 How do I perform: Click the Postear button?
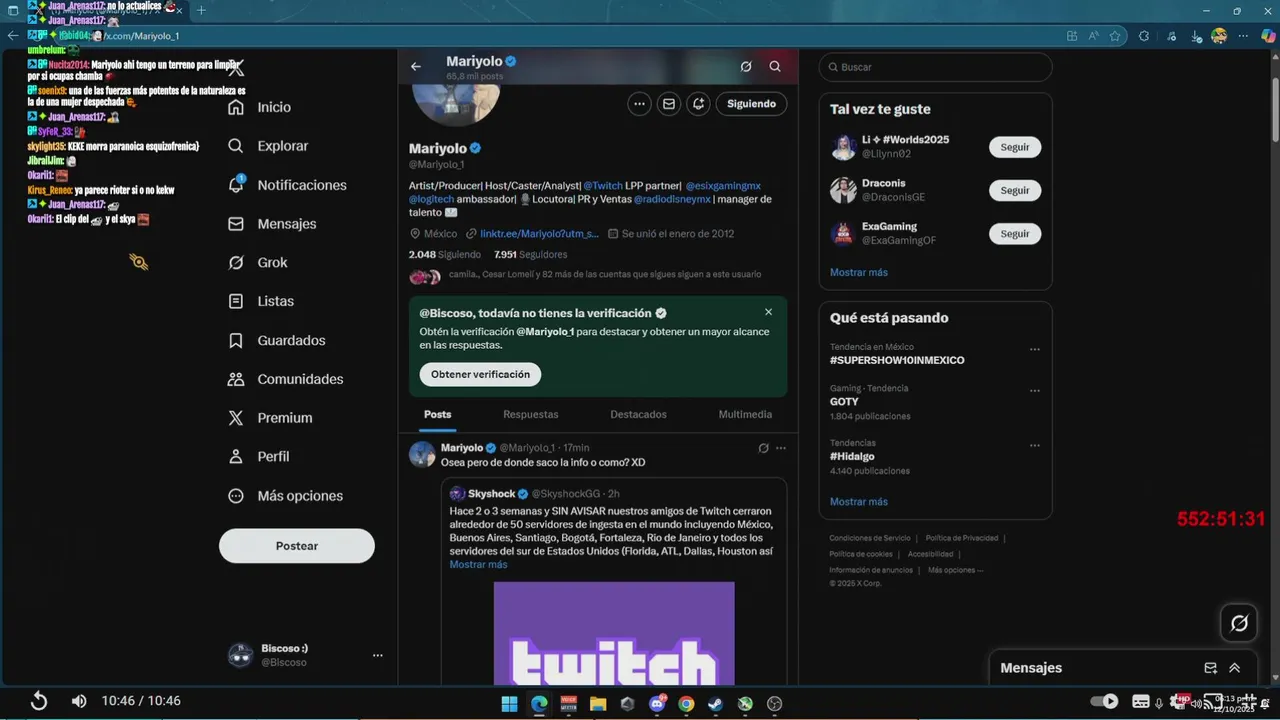point(297,546)
